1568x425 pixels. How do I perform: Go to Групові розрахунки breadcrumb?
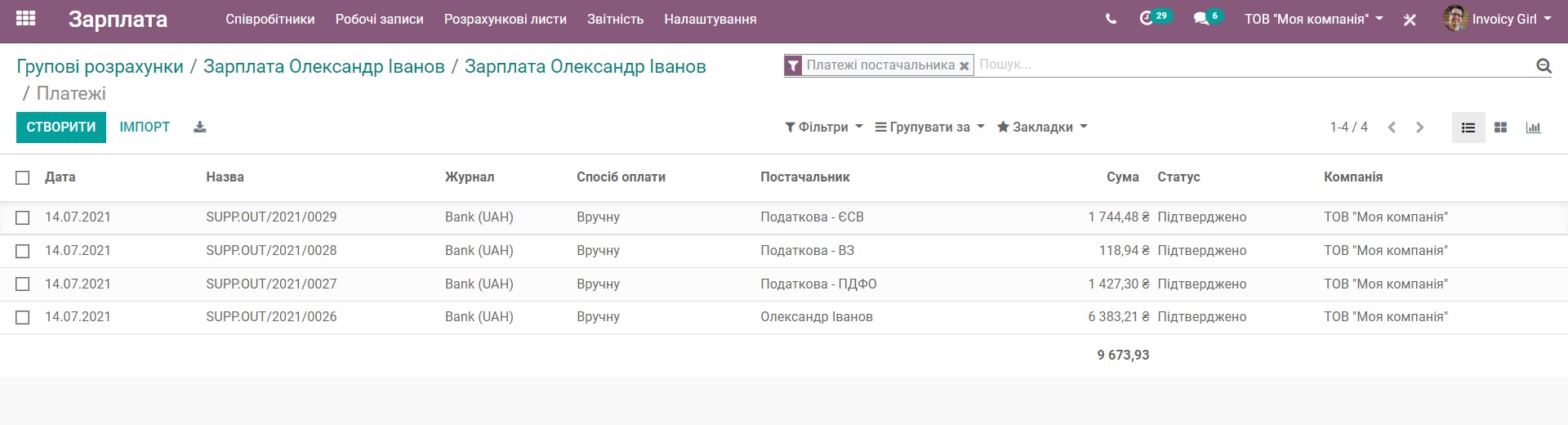100,66
